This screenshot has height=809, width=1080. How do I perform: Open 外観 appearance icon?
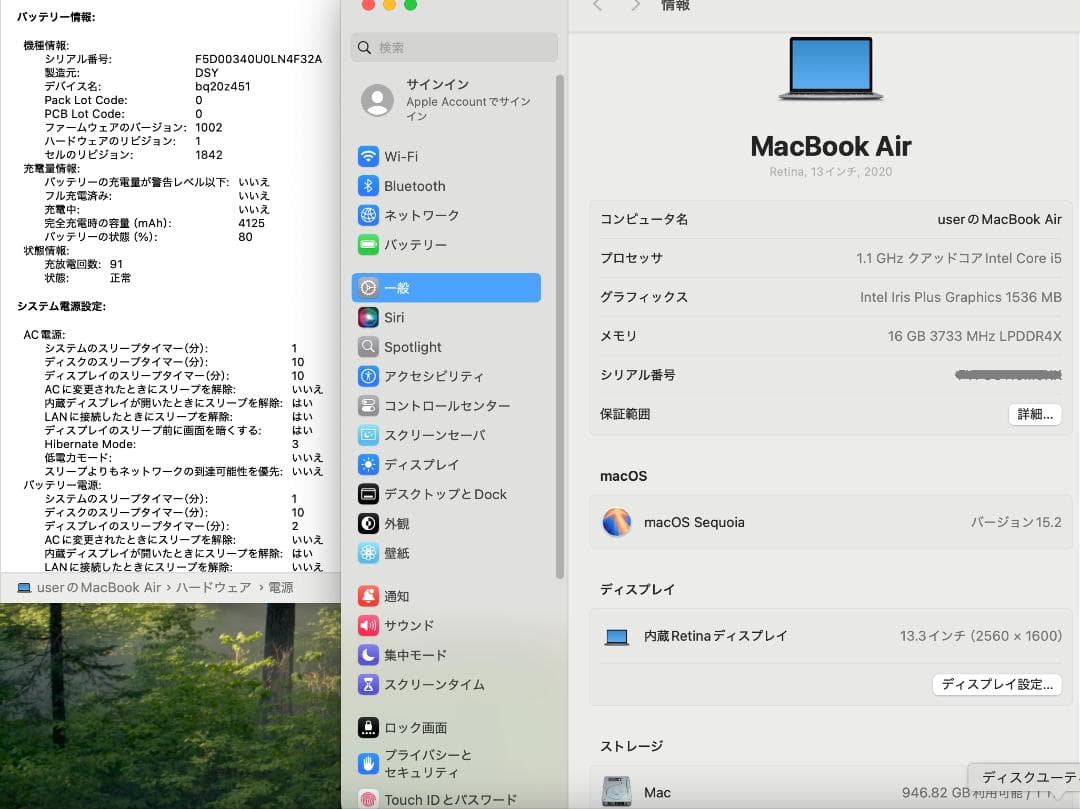pos(368,524)
